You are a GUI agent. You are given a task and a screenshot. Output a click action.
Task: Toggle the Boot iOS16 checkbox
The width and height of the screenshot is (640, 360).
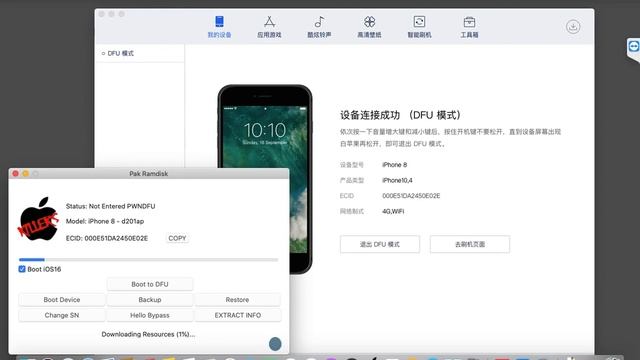tap(22, 269)
